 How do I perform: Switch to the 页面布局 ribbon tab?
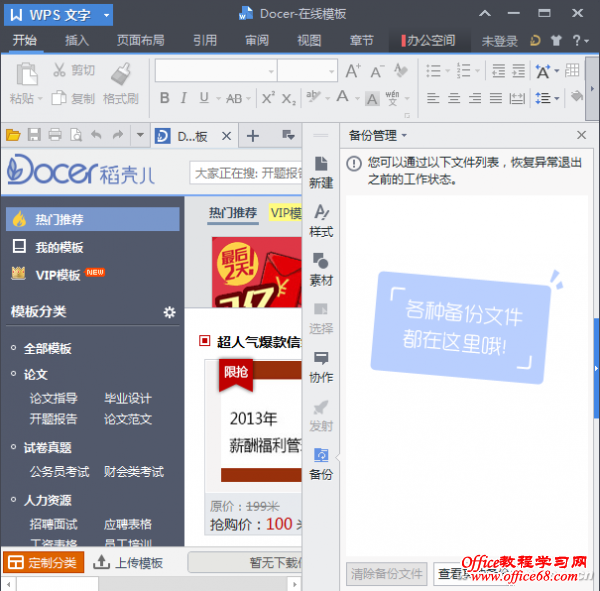pos(140,41)
